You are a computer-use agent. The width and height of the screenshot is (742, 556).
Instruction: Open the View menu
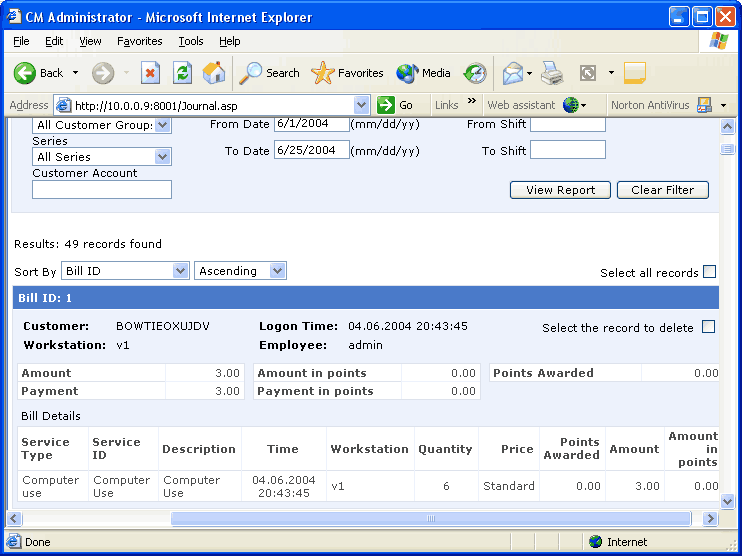tap(90, 41)
